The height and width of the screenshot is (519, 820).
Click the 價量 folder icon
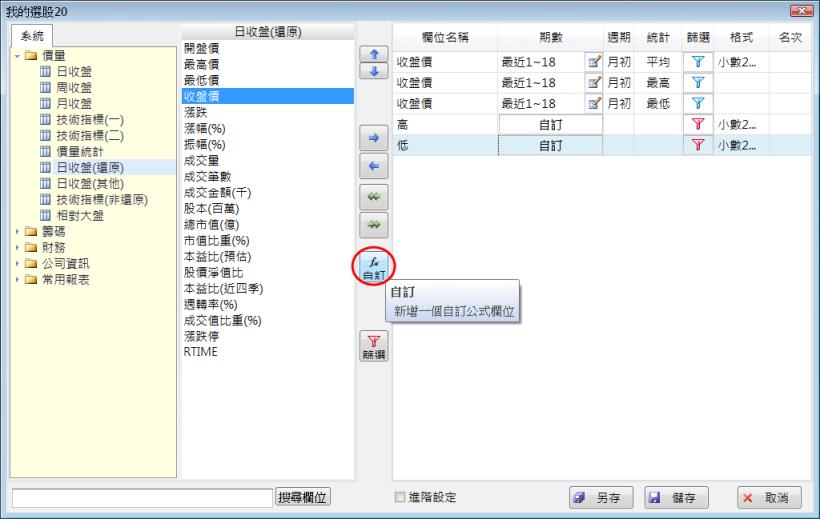coord(31,55)
